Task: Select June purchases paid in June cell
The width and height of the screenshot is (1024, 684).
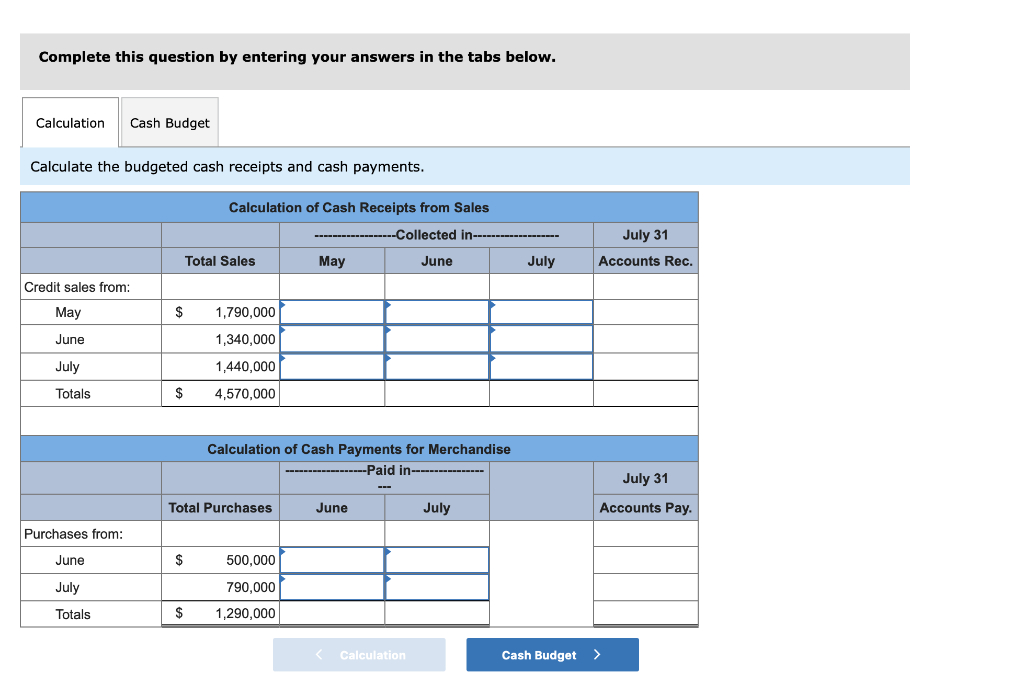Action: pyautogui.click(x=332, y=560)
